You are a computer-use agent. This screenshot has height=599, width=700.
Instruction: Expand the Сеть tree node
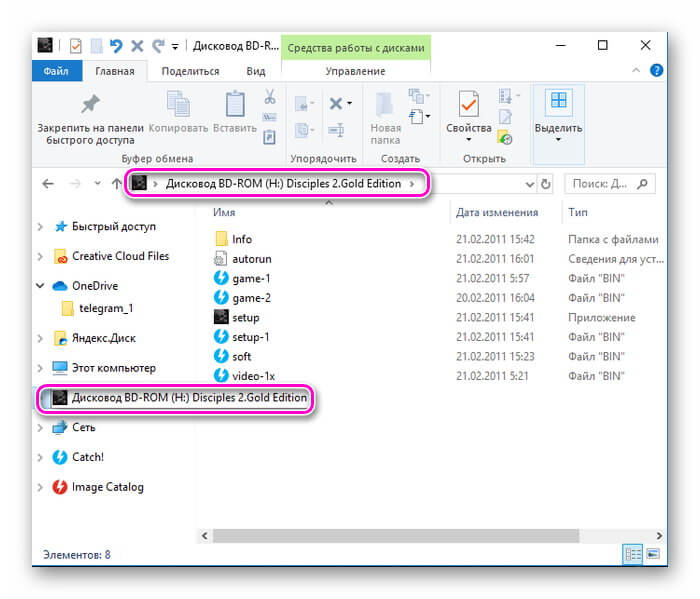(x=40, y=428)
